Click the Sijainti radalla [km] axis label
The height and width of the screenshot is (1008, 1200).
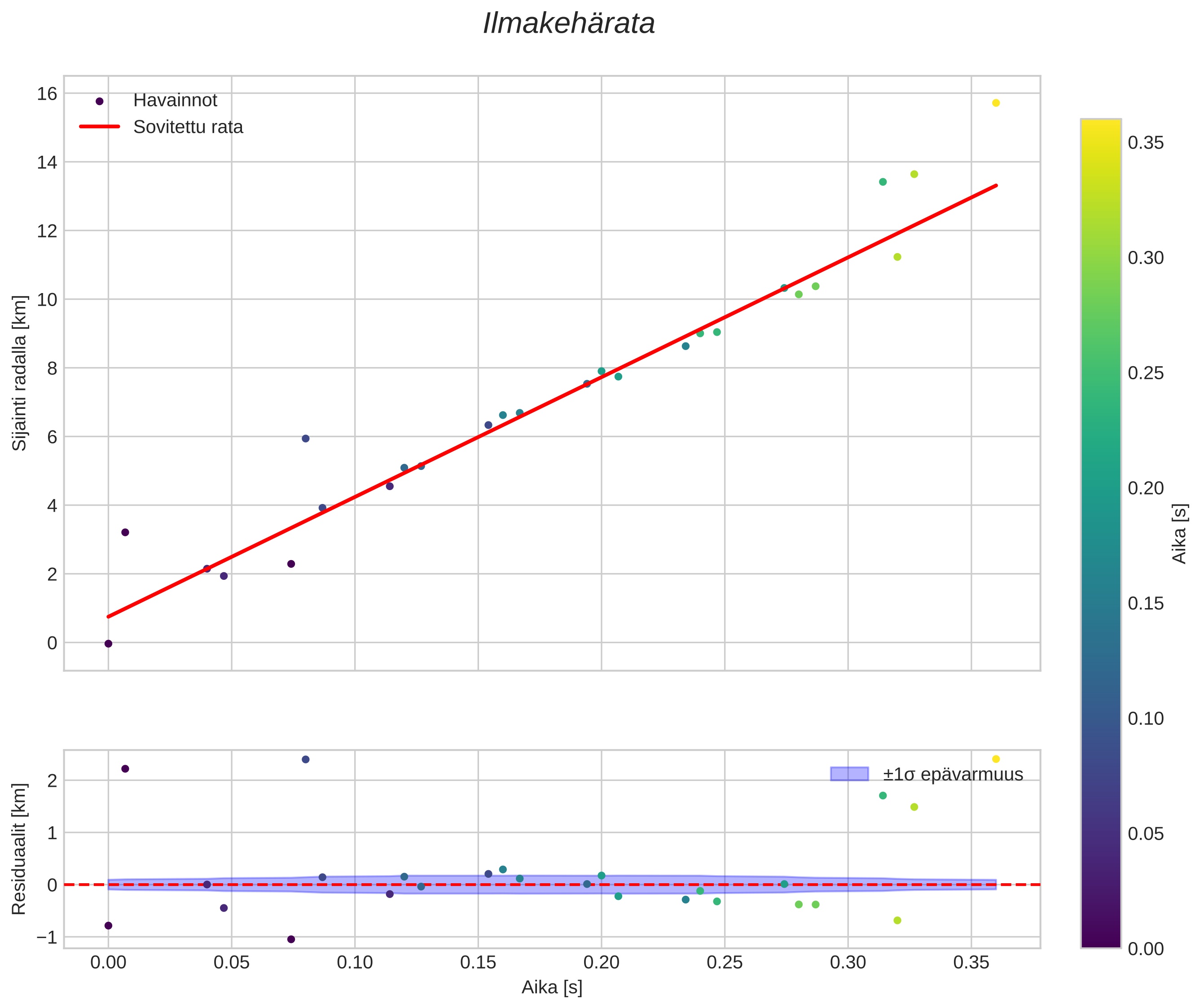[19, 373]
